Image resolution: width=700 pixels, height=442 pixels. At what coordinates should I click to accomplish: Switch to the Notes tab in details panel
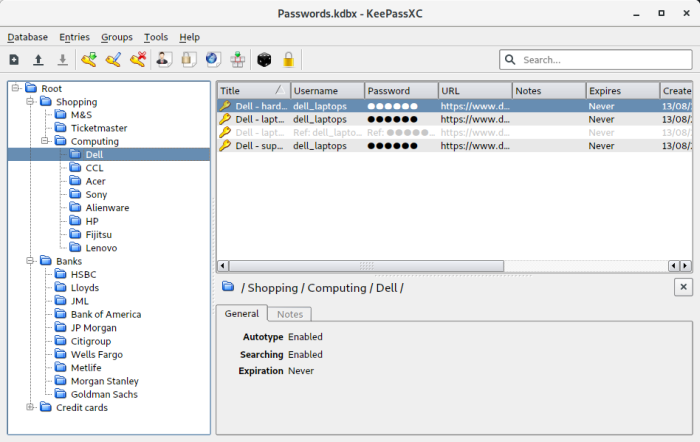[290, 314]
